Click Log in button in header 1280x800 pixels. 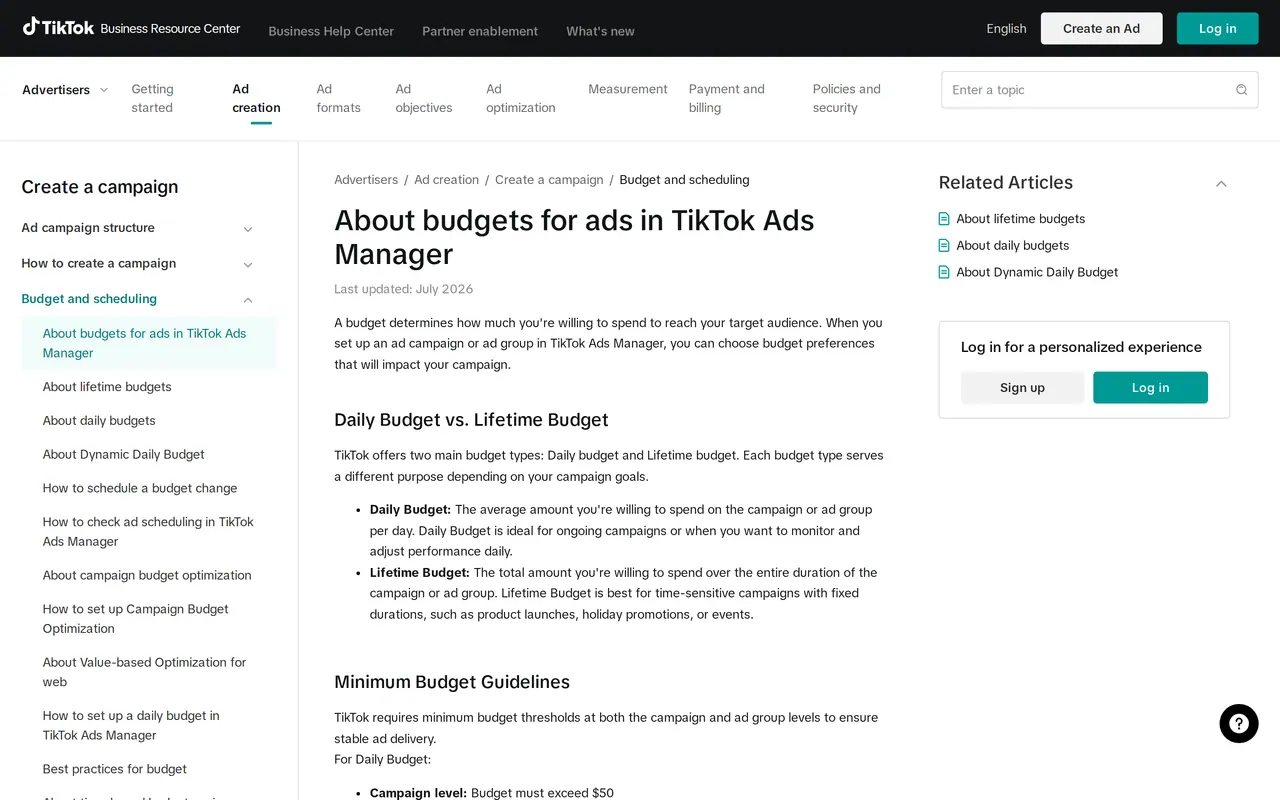coord(1217,29)
